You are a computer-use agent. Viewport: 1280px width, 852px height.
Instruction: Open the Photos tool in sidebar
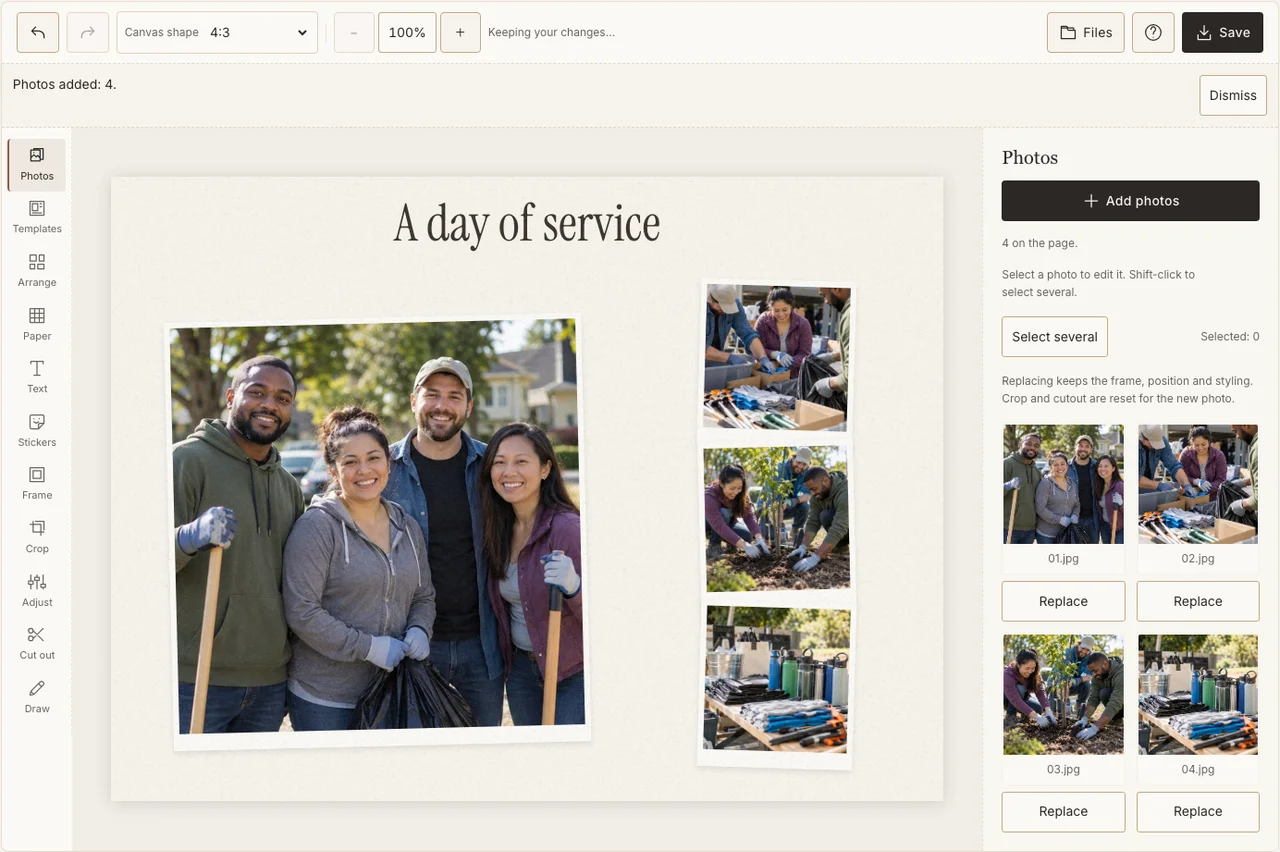click(37, 165)
